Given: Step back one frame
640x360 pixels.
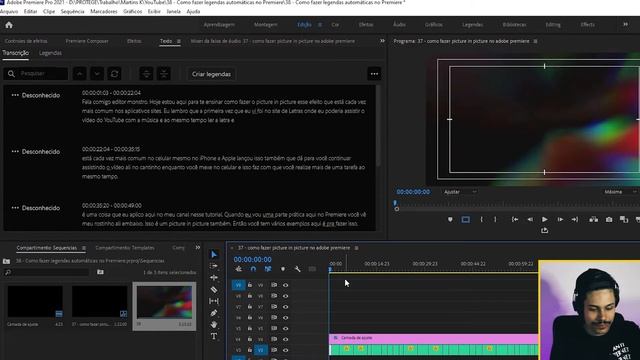Looking at the screenshot, I should (530, 220).
